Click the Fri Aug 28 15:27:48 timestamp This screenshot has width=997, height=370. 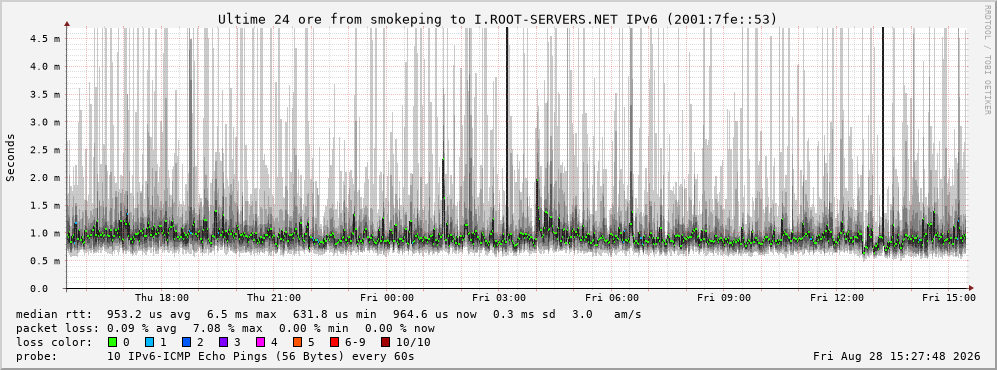tap(897, 356)
